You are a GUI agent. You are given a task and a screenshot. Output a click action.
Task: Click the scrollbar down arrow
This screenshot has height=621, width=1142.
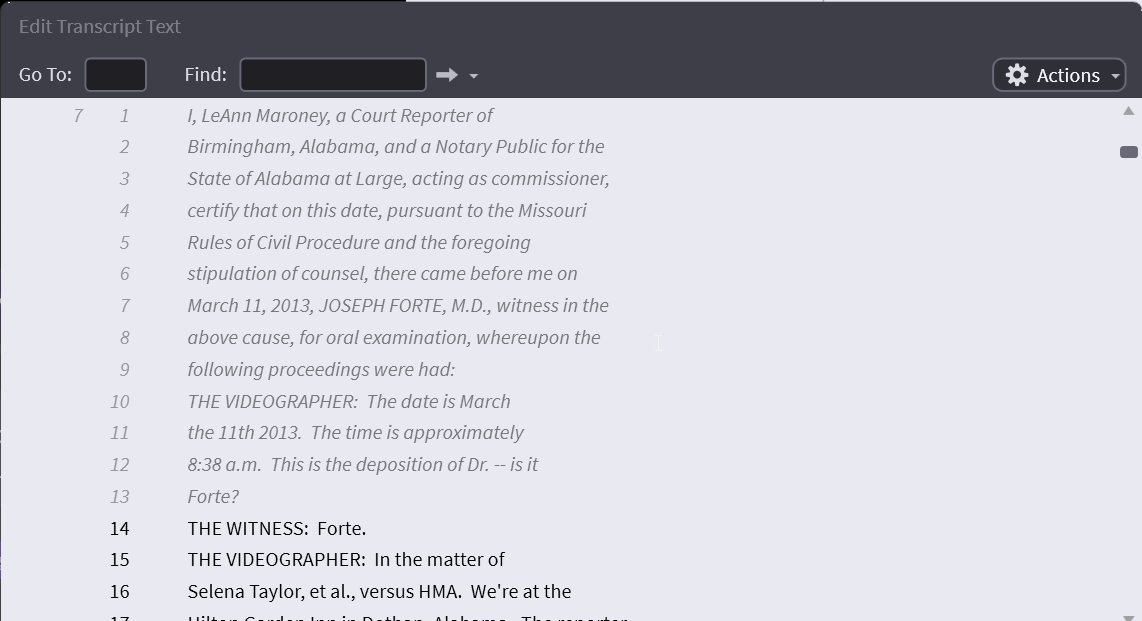coord(1129,617)
